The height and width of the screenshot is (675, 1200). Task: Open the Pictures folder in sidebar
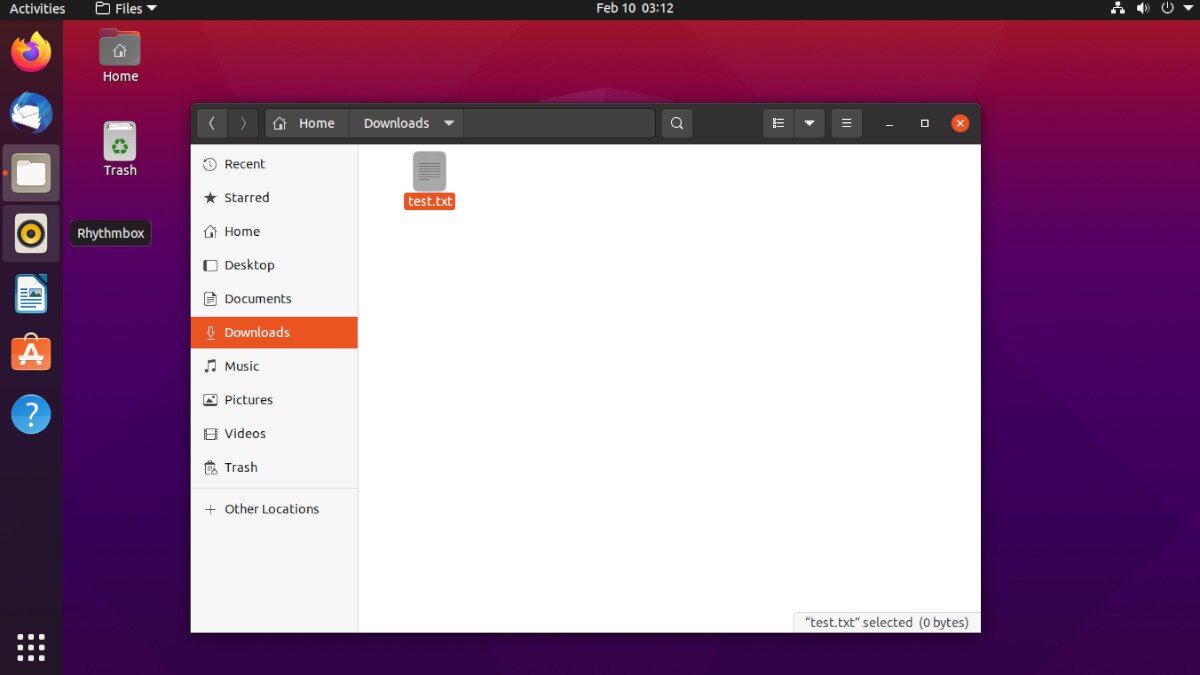tap(250, 399)
